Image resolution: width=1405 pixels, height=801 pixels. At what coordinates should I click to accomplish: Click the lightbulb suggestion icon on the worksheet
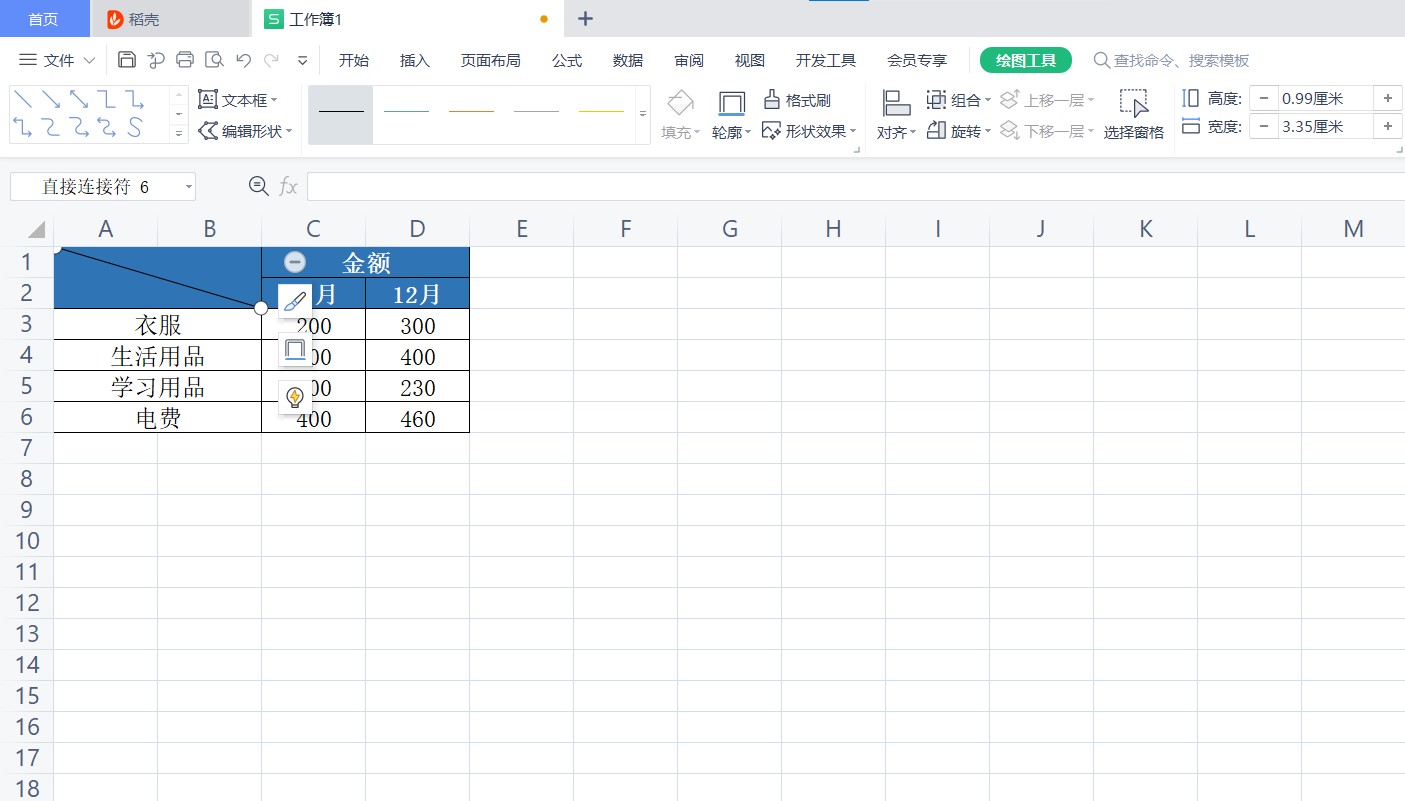coord(294,396)
